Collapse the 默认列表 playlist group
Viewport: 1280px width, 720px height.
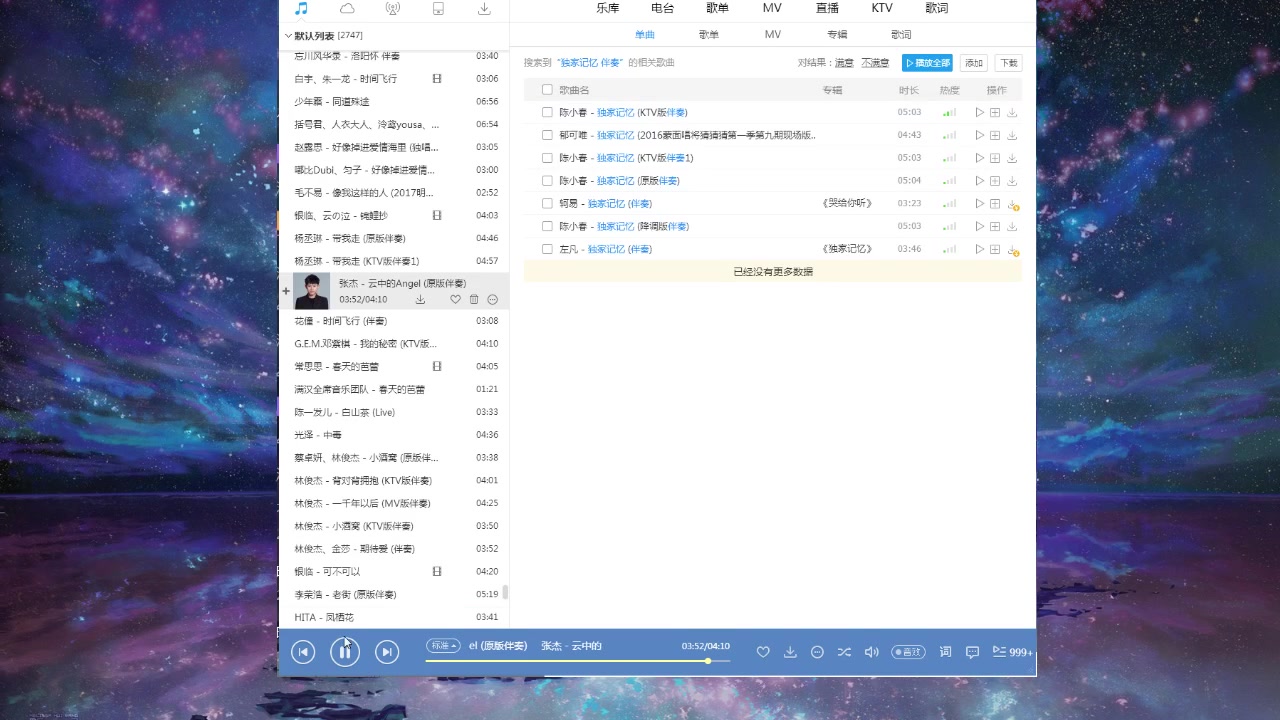[x=289, y=35]
